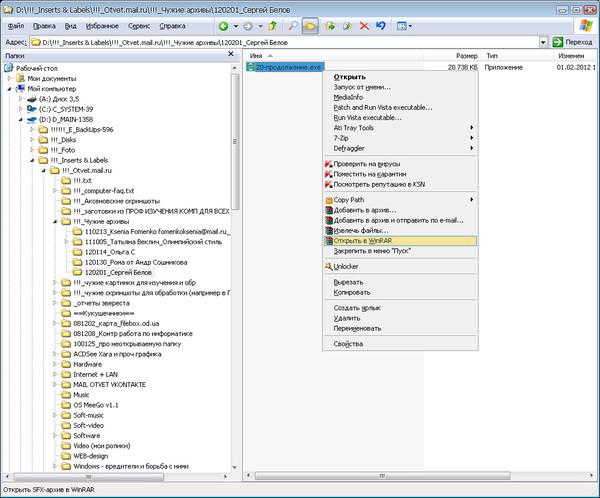This screenshot has width=600, height=498.
Task: Toggle the Folders pane toolbar button
Action: coord(310,26)
